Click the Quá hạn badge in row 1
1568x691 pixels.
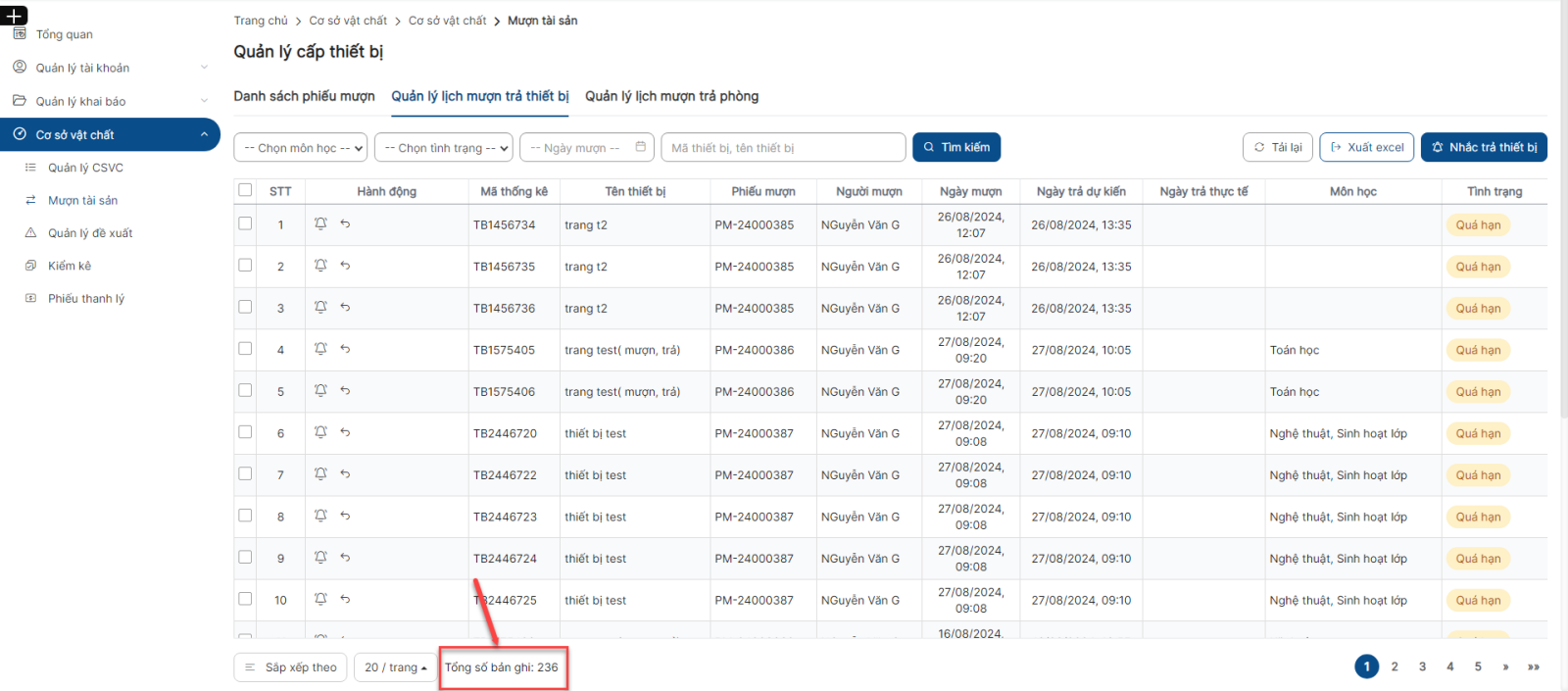point(1478,224)
